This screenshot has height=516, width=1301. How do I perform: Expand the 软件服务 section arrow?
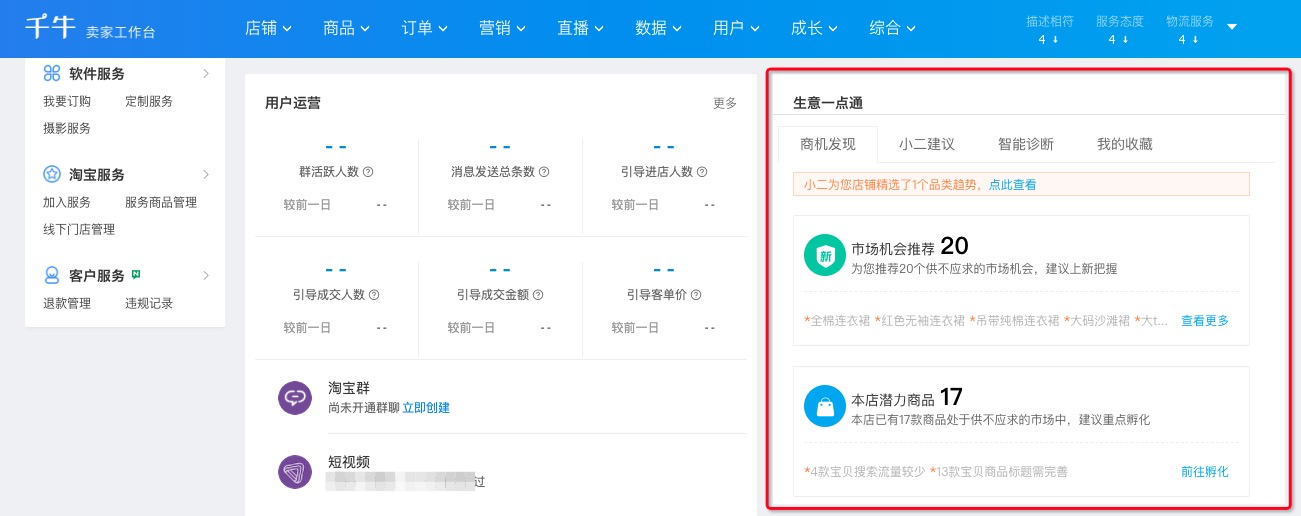pos(206,74)
